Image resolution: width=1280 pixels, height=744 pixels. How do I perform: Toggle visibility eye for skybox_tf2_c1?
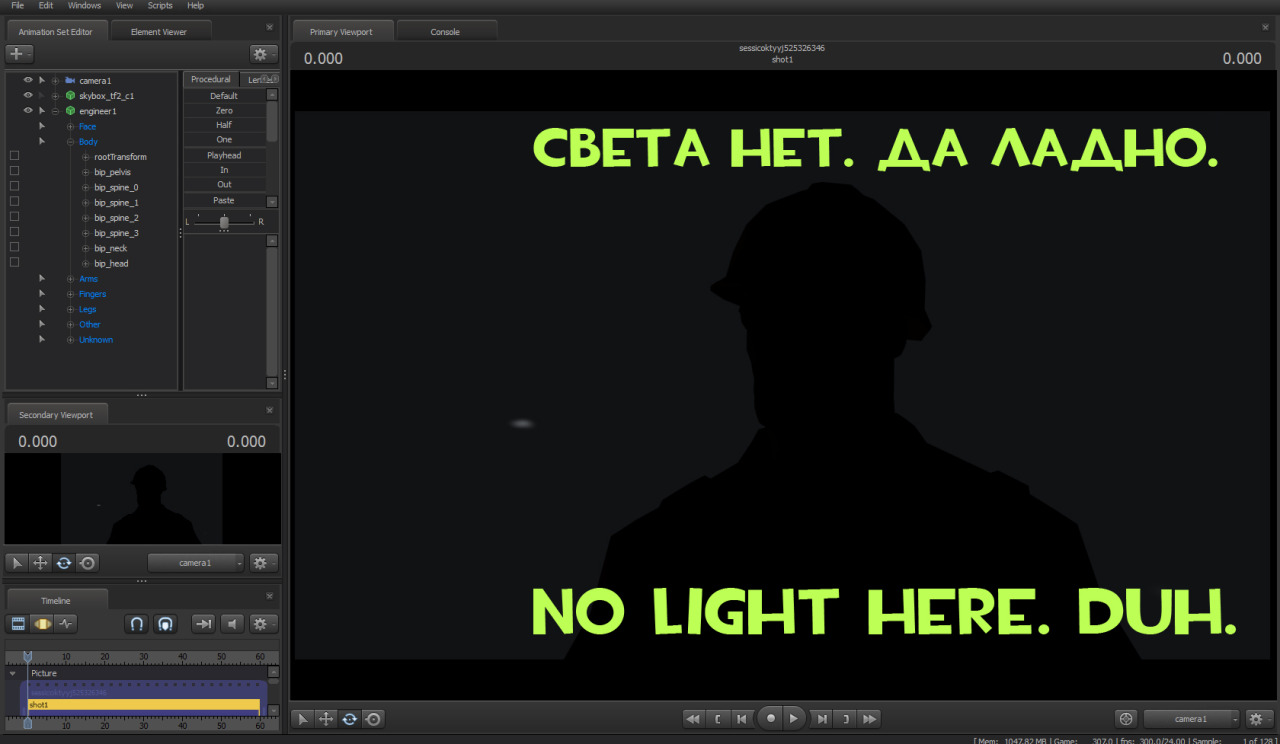(28, 95)
